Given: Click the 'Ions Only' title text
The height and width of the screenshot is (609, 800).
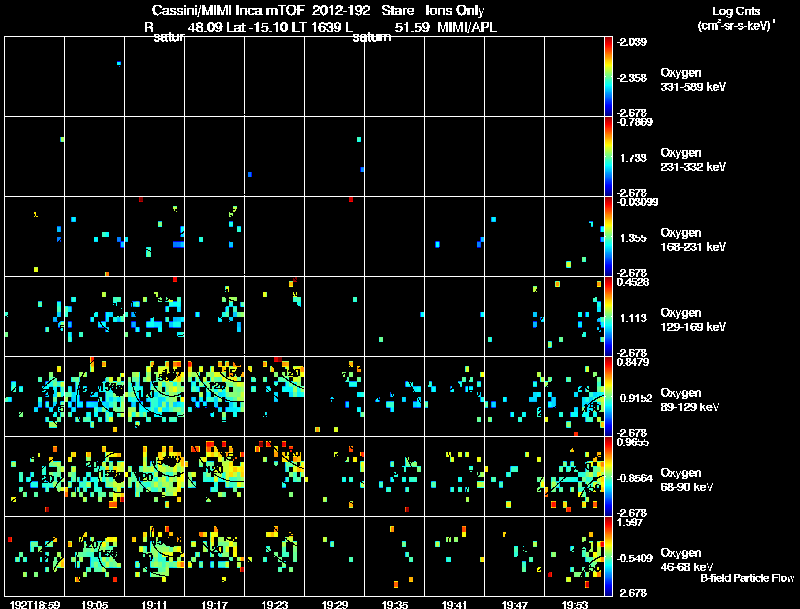Looking at the screenshot, I should pos(455,11).
